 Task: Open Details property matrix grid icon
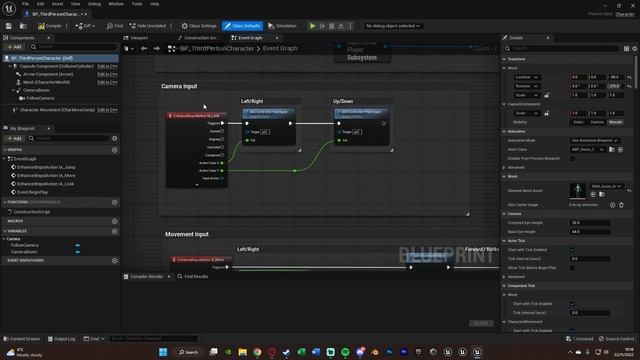pyautogui.click(x=626, y=49)
